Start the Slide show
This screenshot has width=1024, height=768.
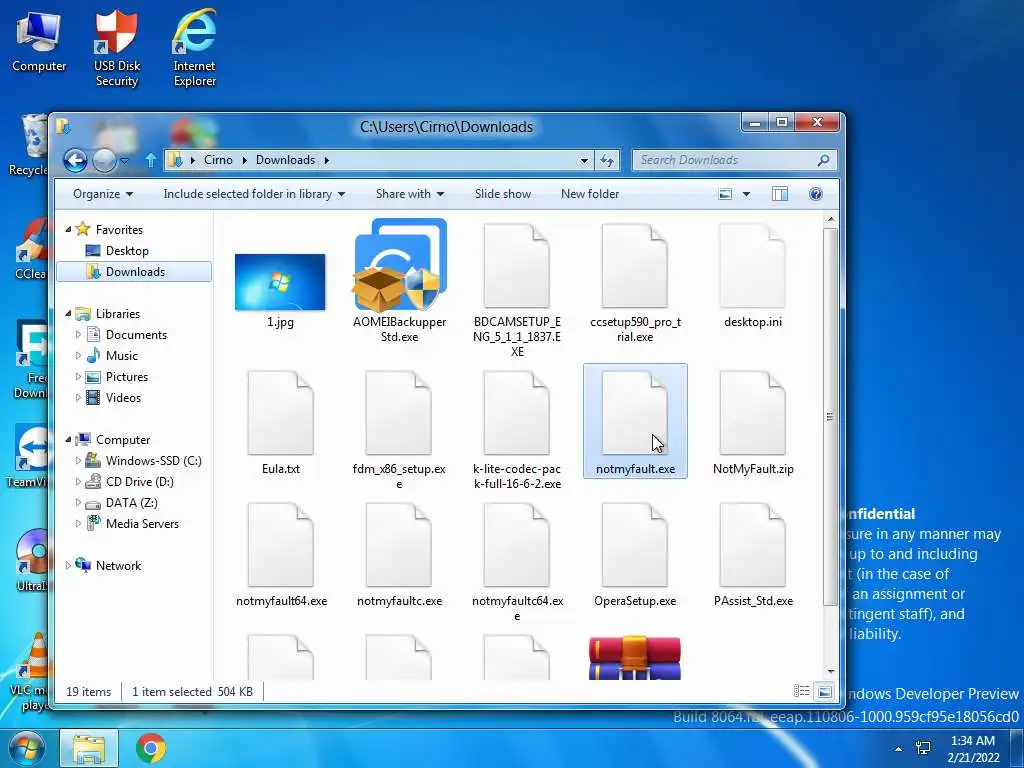[503, 194]
